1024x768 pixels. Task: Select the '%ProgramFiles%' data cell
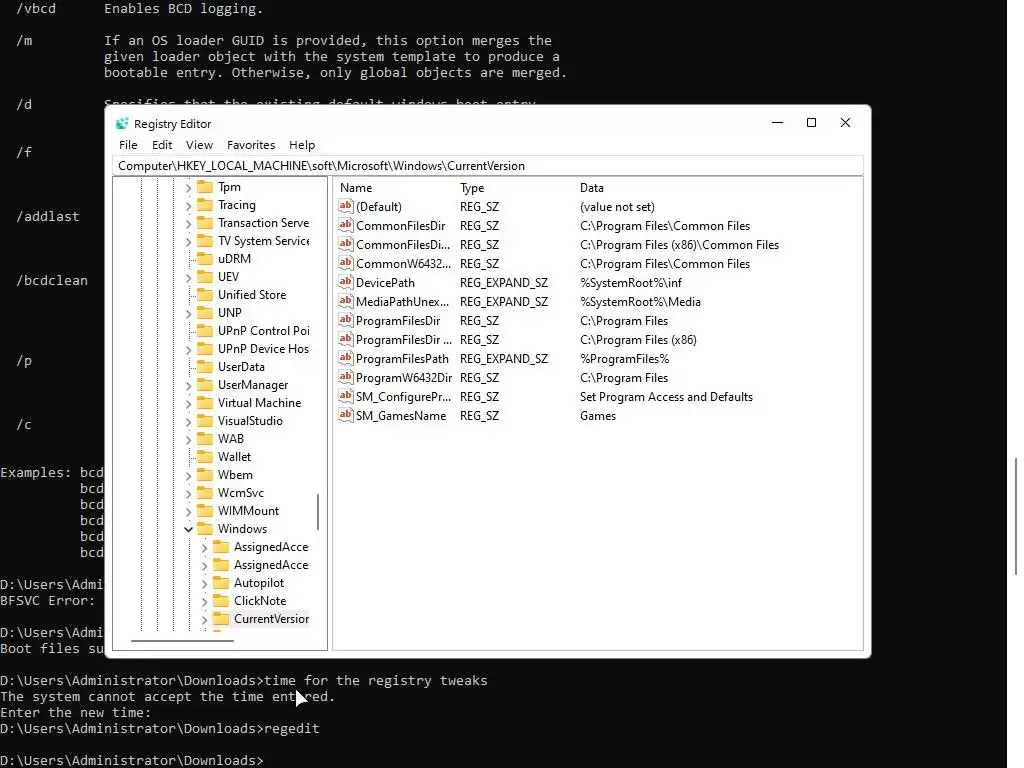tap(624, 359)
